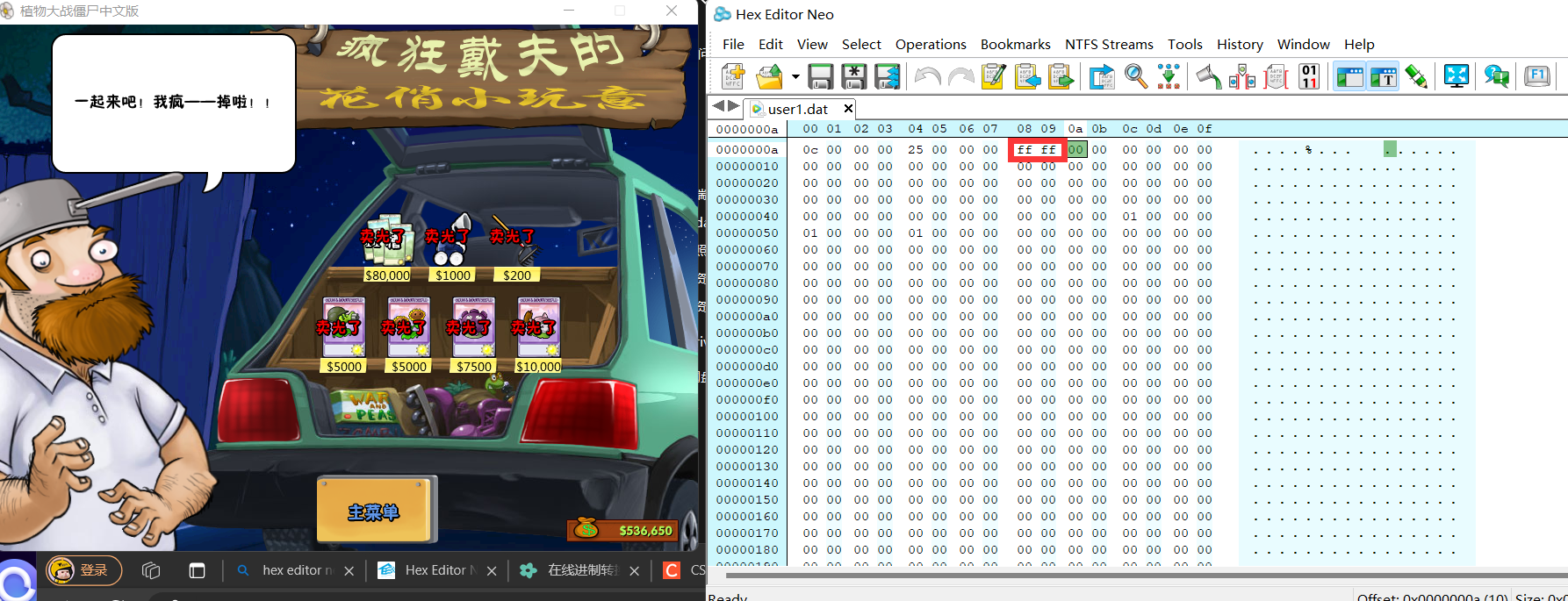
Task: Open the History menu
Action: coord(1240,44)
